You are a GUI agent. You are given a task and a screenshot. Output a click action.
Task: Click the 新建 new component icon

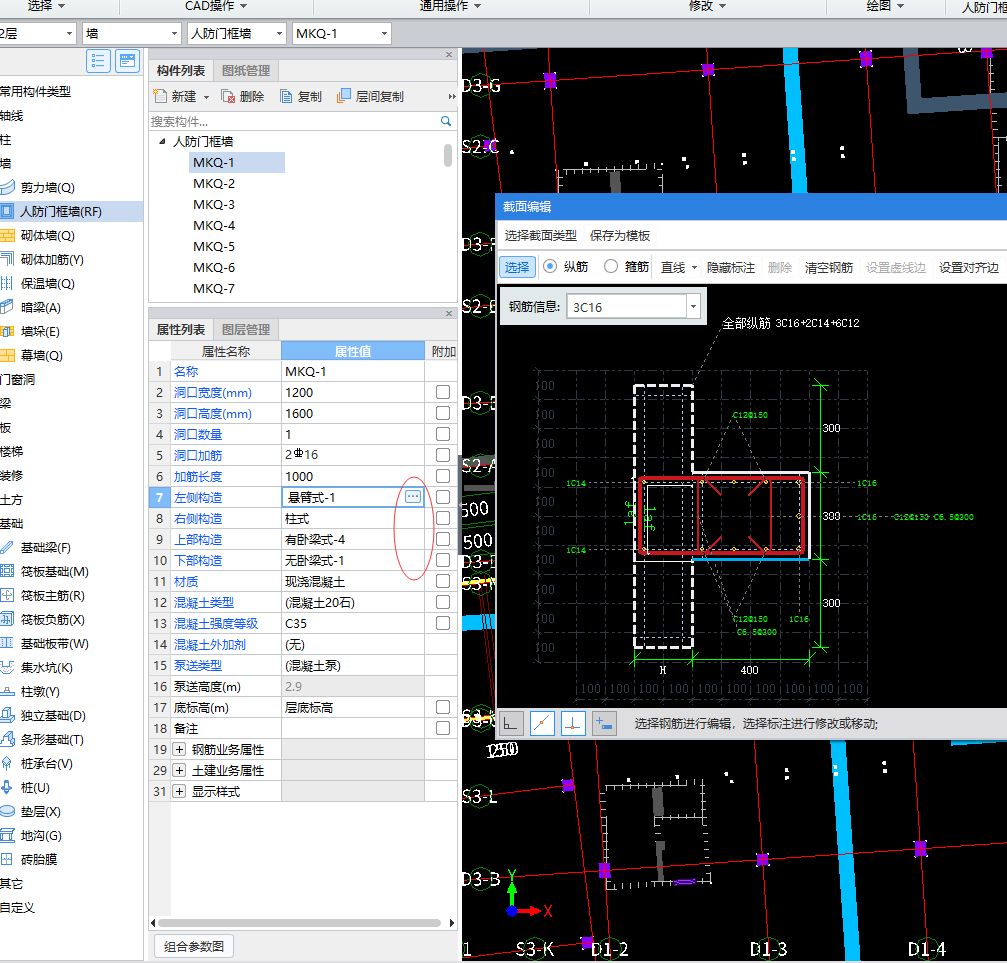(x=160, y=96)
